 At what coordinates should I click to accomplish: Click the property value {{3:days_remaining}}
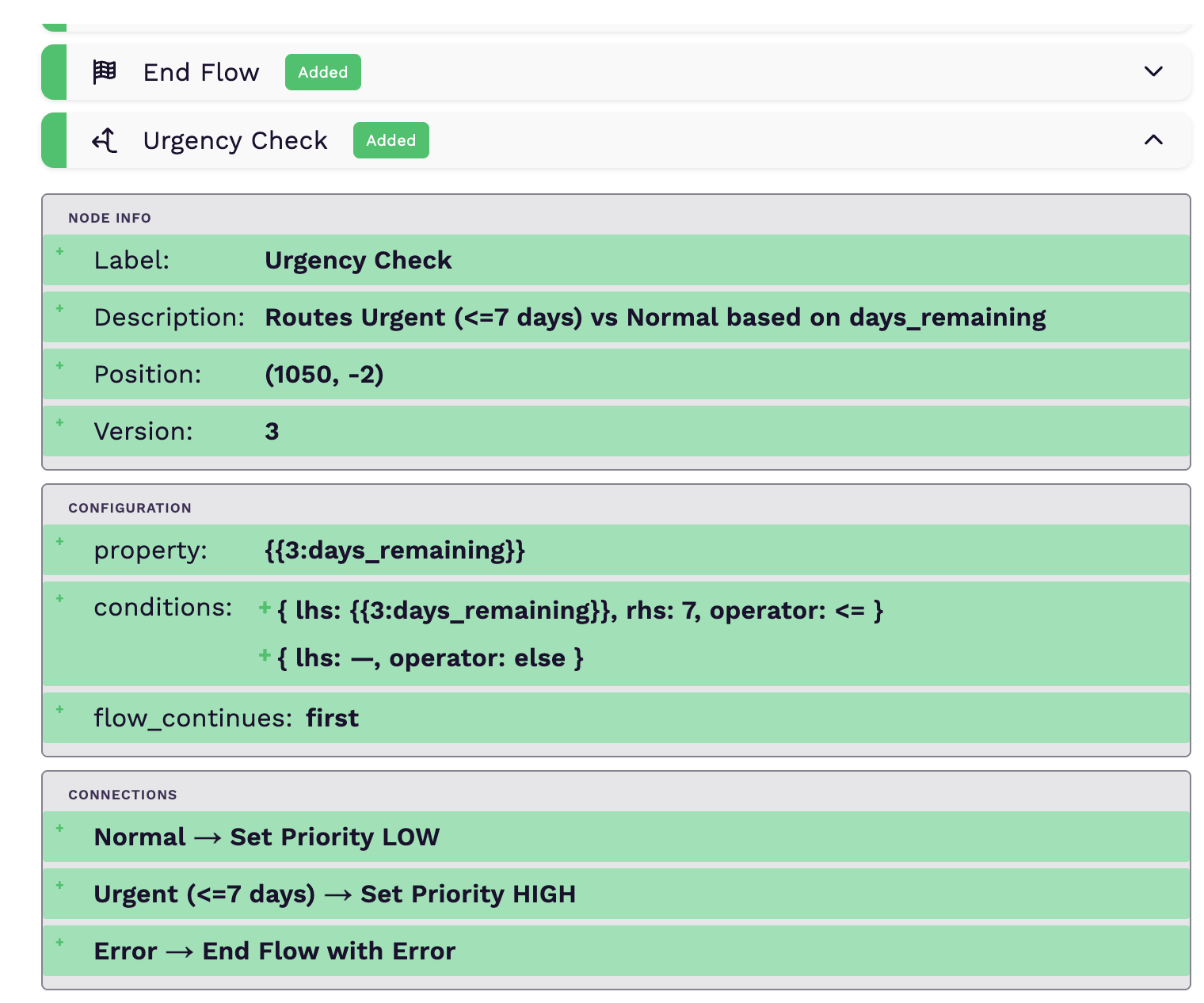[394, 550]
